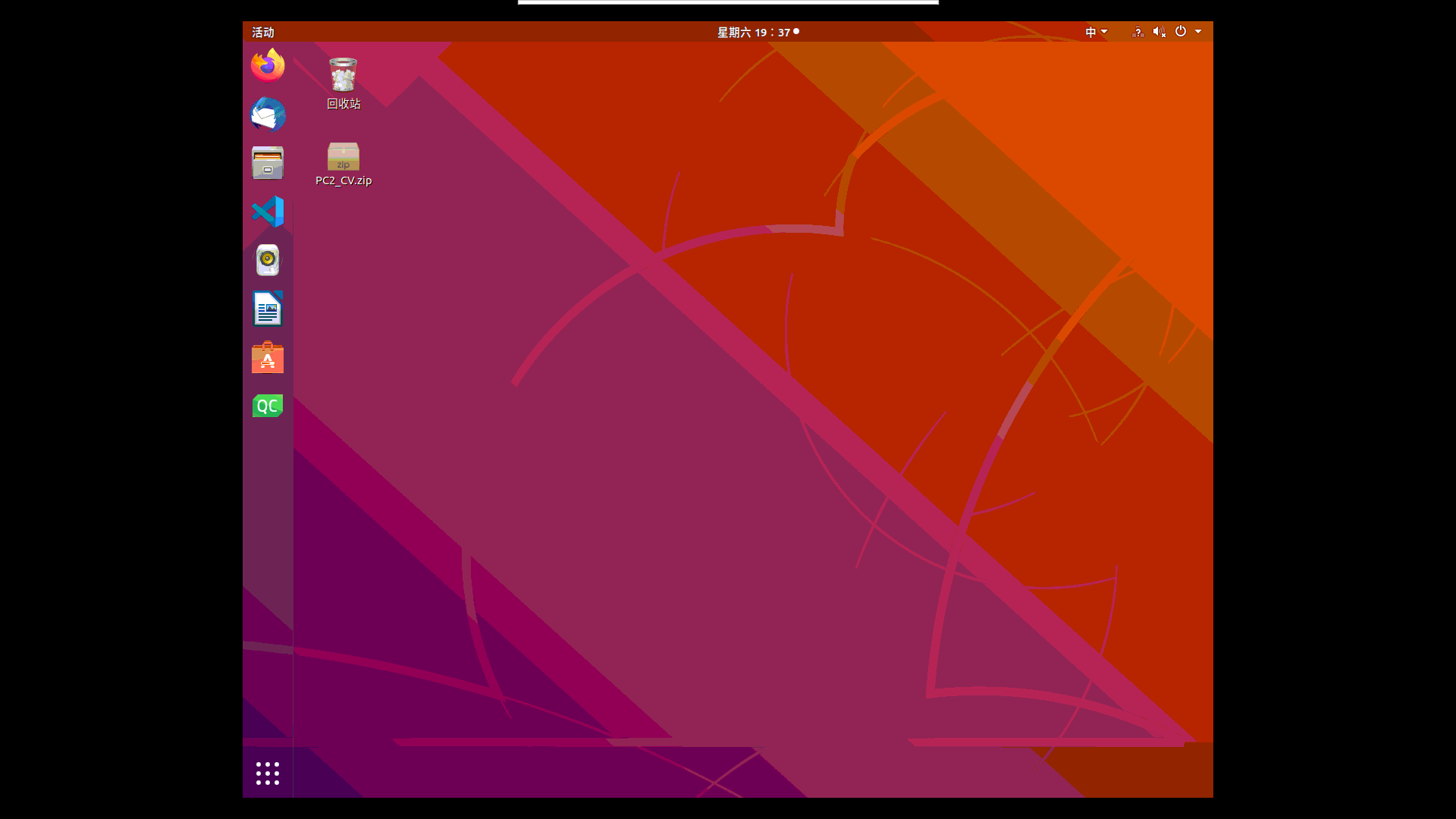Open 回收站 trash bin
Viewport: 1456px width, 819px height.
(x=343, y=75)
